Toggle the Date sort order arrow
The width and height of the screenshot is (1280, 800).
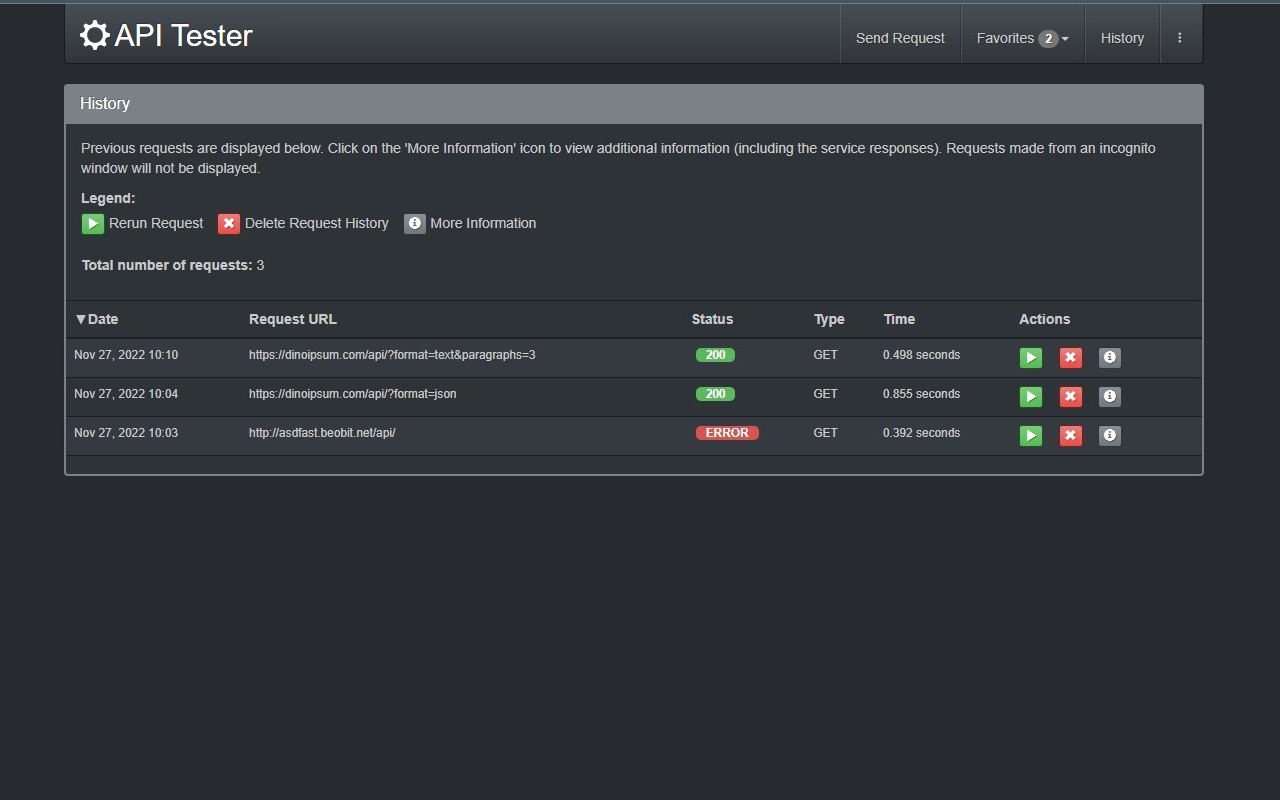coord(80,319)
